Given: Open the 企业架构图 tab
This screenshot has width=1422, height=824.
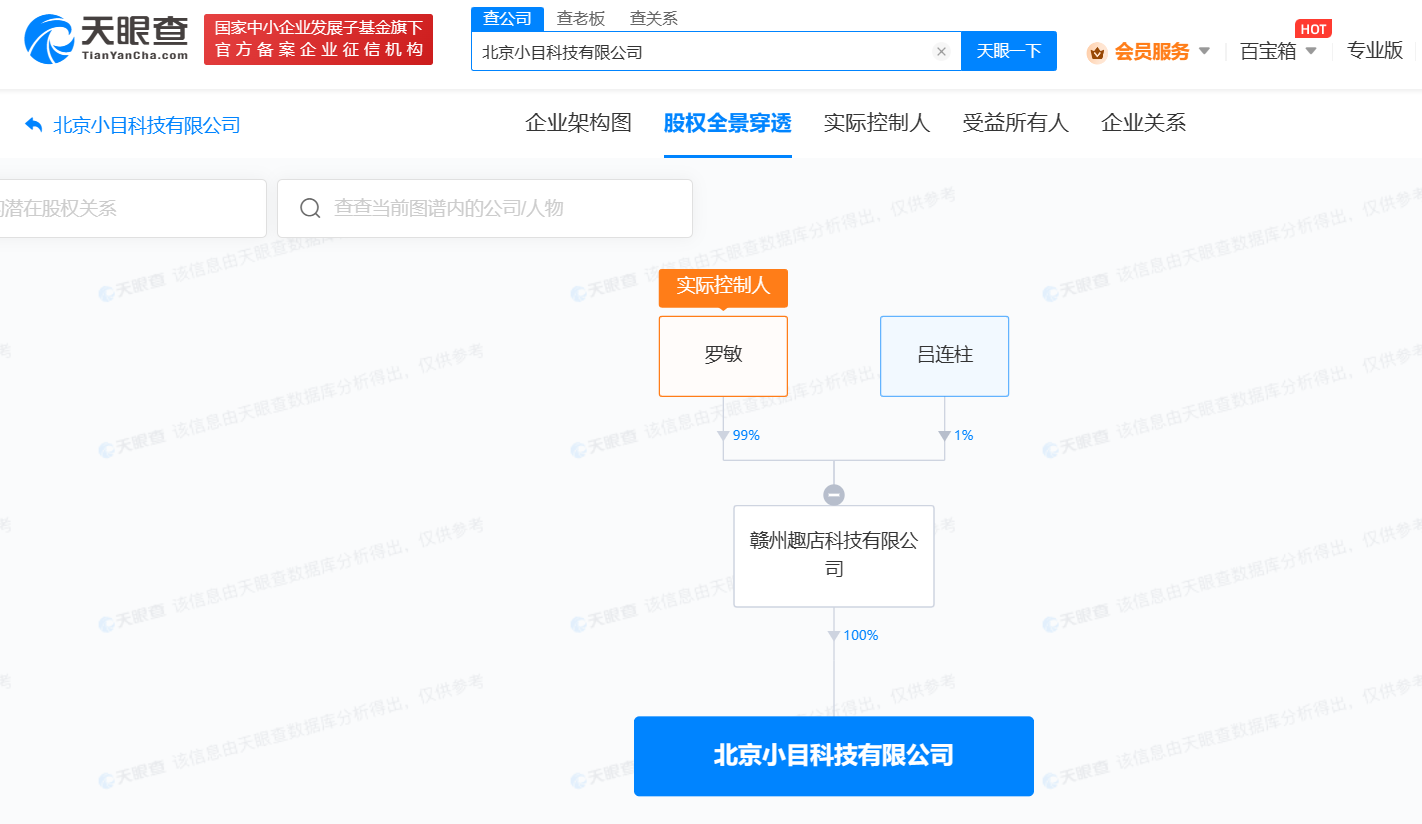Looking at the screenshot, I should tap(579, 123).
